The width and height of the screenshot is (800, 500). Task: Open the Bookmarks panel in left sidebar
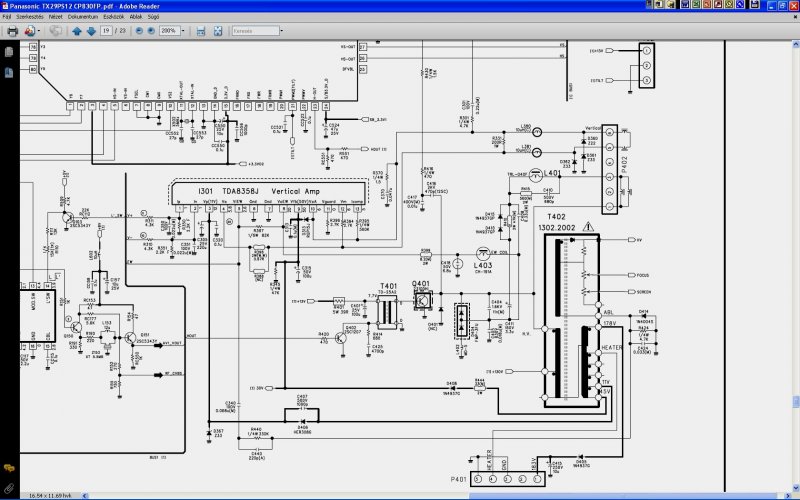[9, 73]
